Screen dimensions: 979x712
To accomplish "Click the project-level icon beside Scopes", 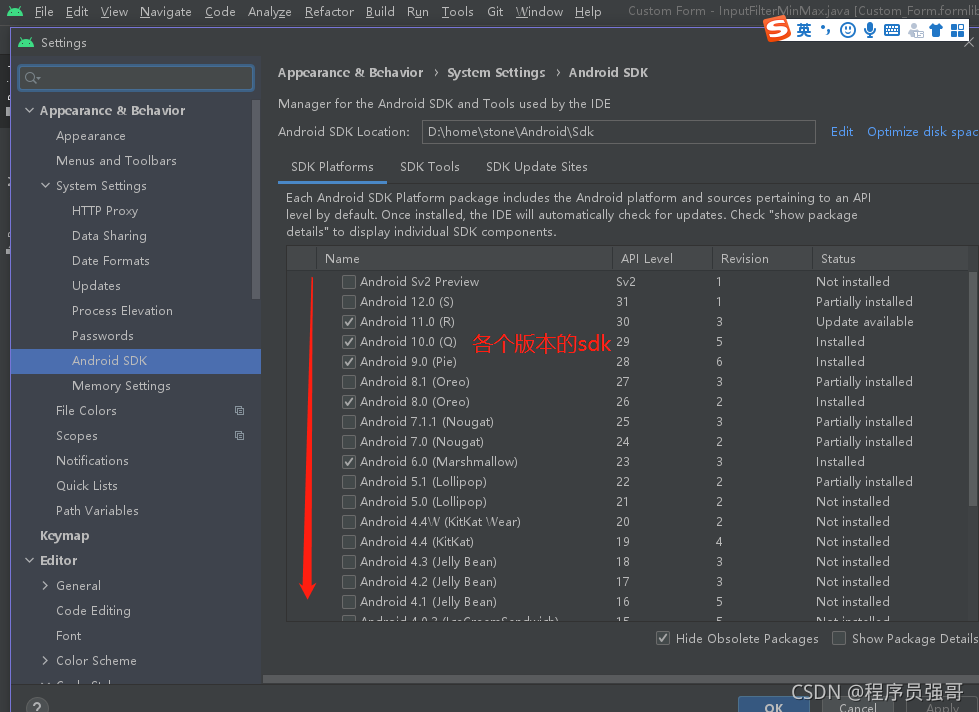I will [239, 435].
